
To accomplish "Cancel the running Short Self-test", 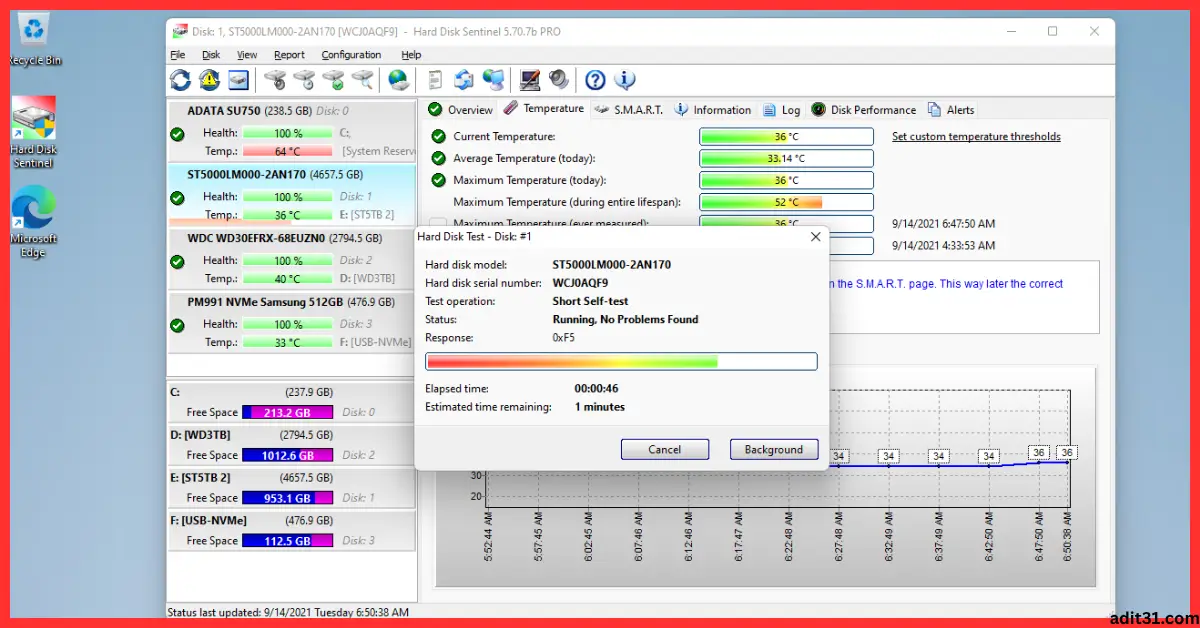I will (665, 450).
